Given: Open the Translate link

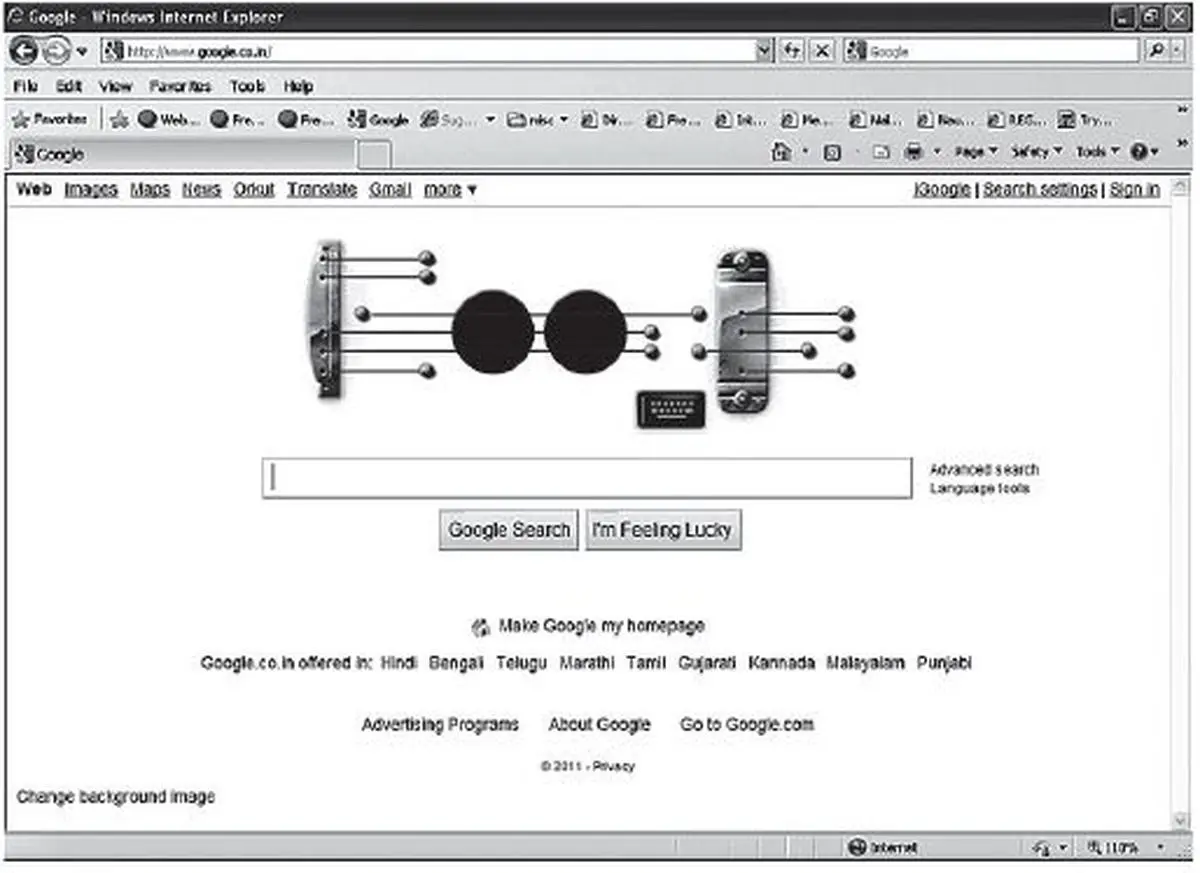Looking at the screenshot, I should 322,189.
